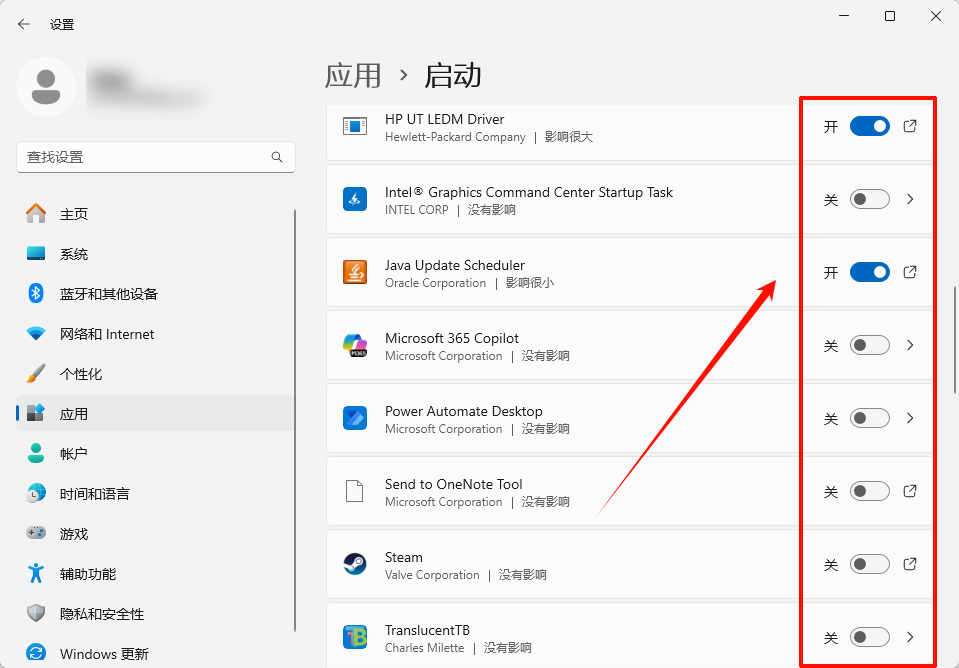Open 时间和语言 settings
This screenshot has width=959, height=668.
155,494
